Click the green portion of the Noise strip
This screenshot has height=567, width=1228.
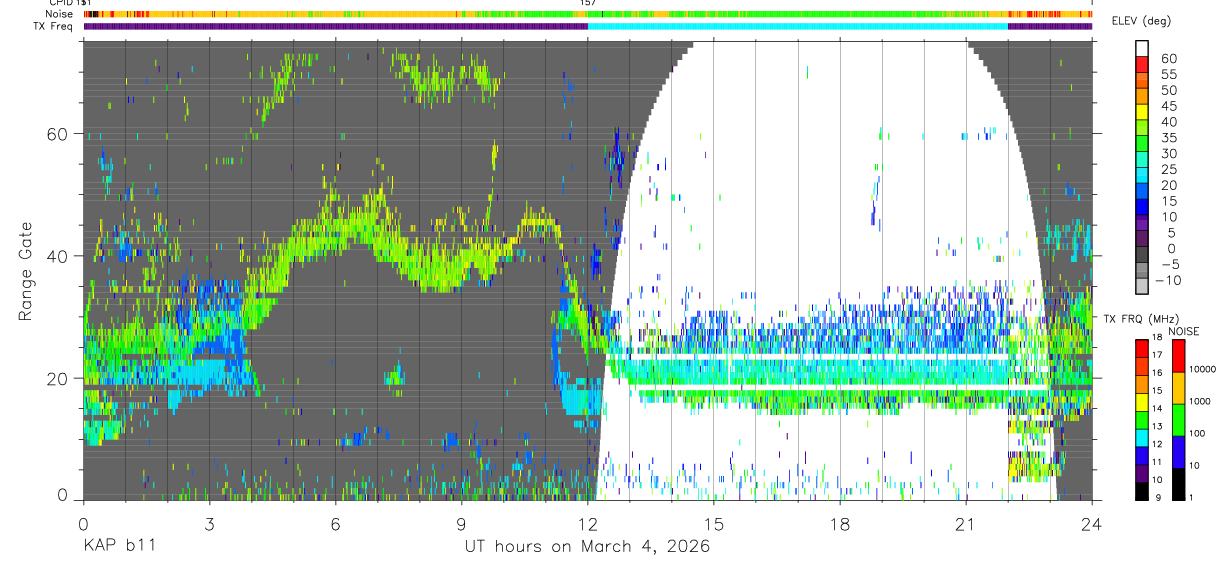click(x=800, y=14)
